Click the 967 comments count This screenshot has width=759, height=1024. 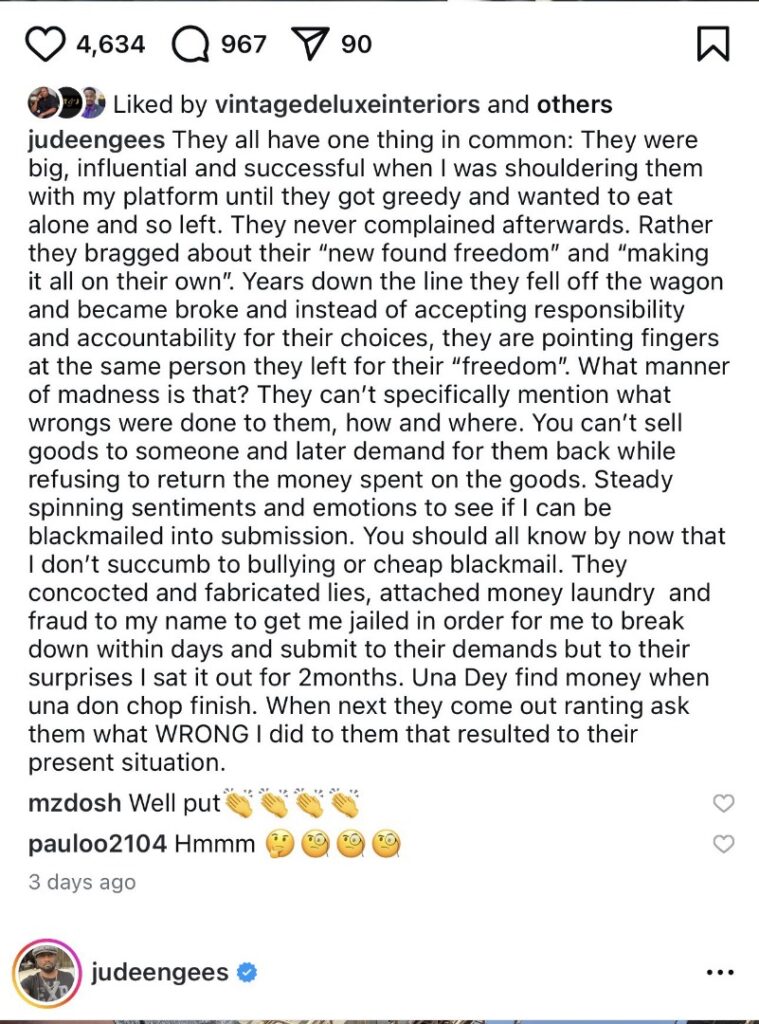[243, 44]
